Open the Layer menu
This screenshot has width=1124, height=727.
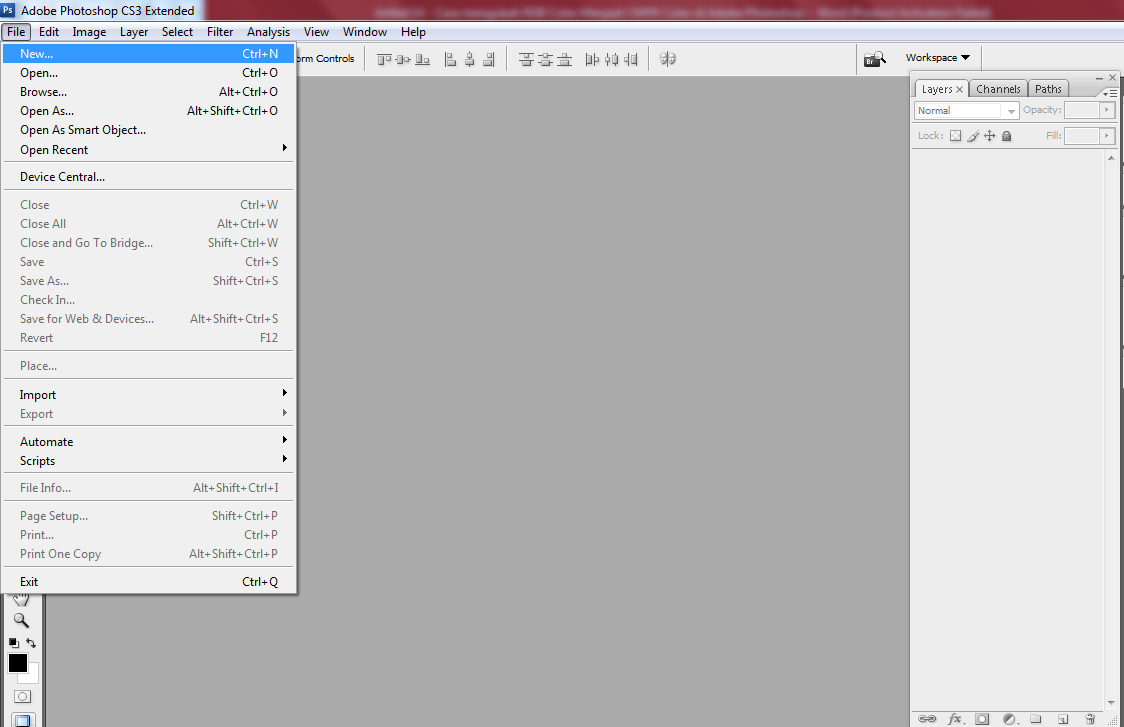134,32
